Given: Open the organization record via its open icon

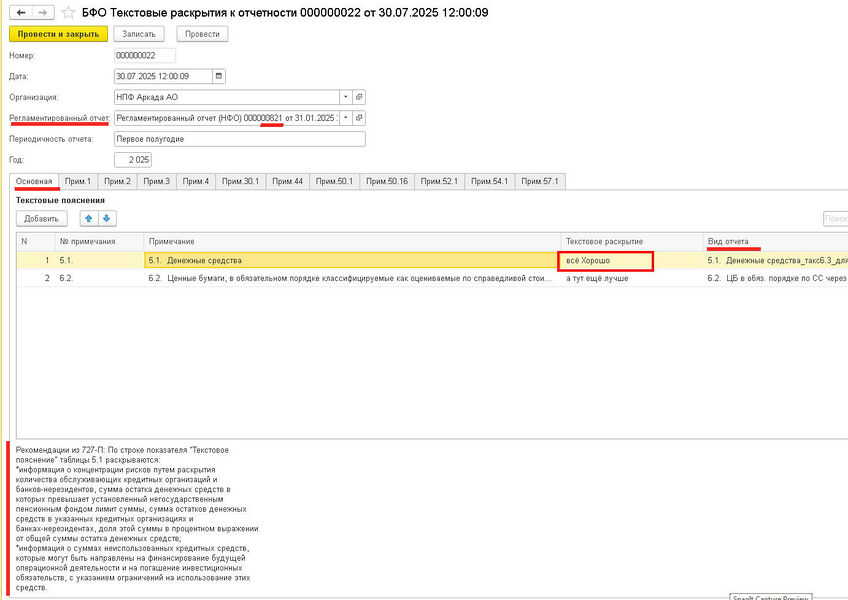Looking at the screenshot, I should (360, 97).
